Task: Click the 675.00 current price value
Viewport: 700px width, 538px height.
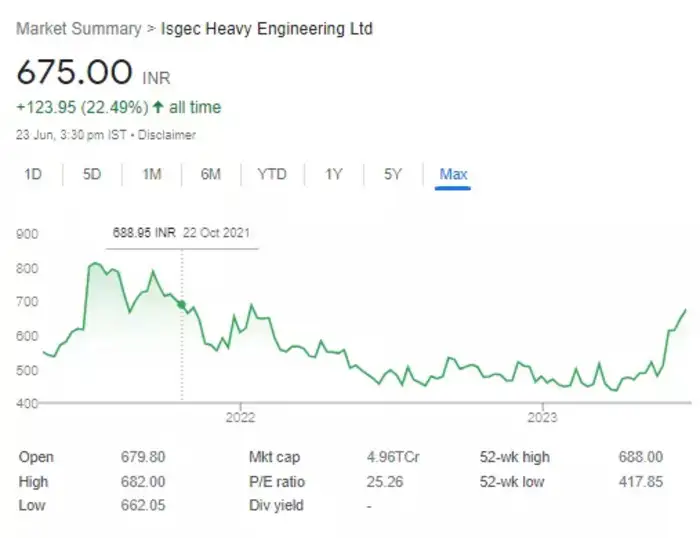Action: (74, 73)
